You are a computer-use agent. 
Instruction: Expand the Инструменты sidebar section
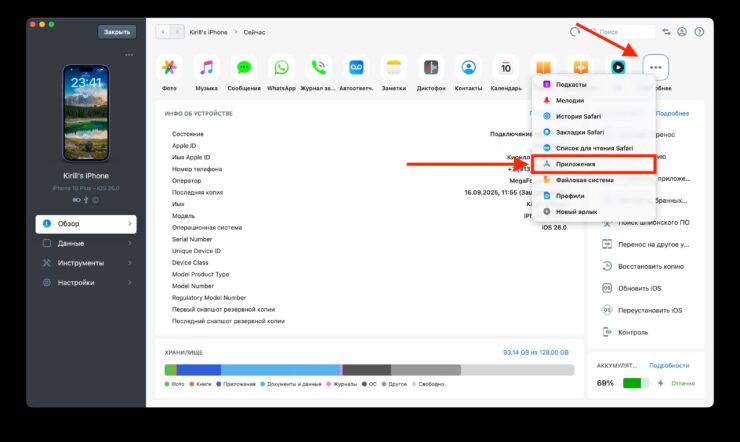86,263
